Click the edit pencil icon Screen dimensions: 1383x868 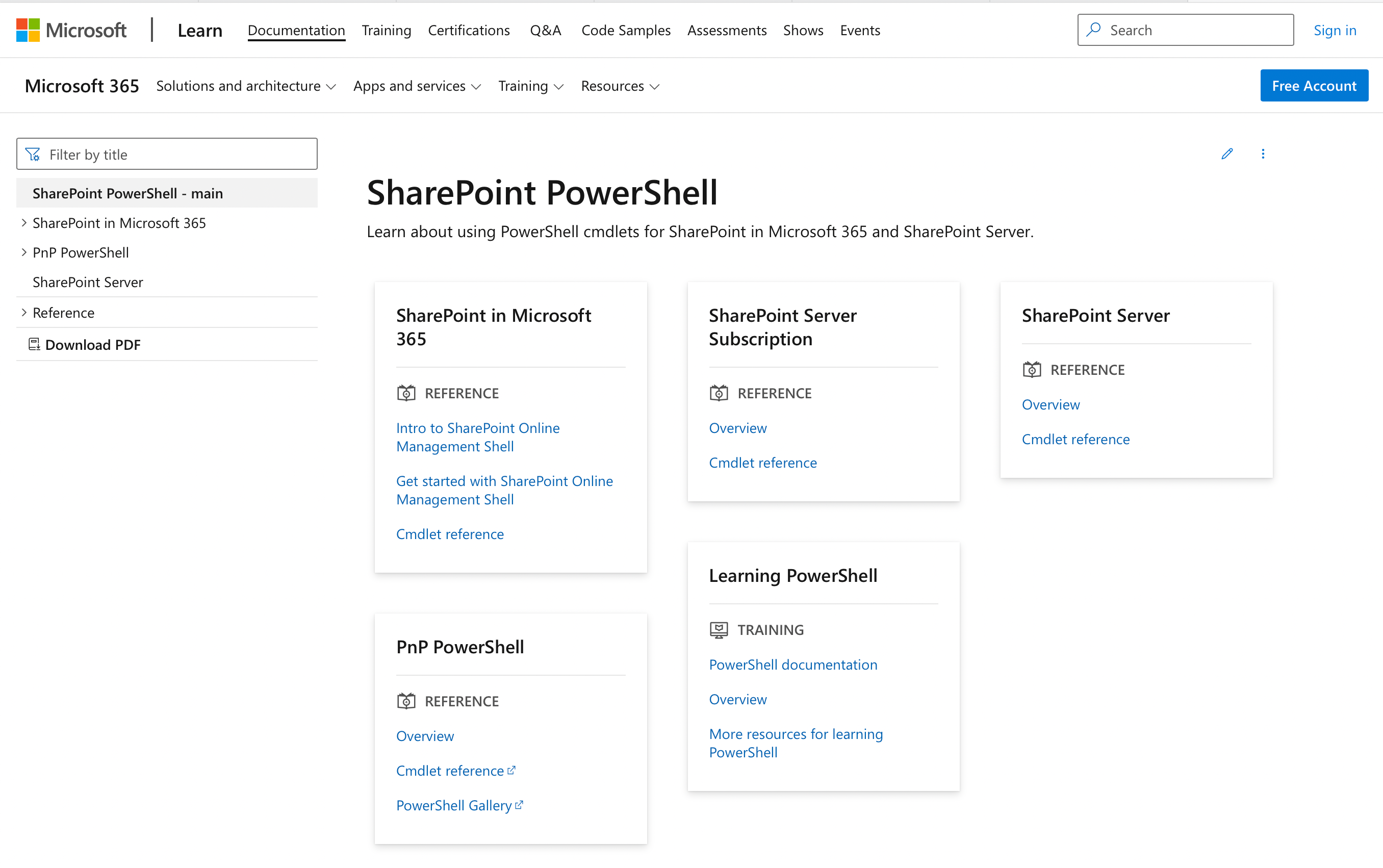pyautogui.click(x=1227, y=154)
